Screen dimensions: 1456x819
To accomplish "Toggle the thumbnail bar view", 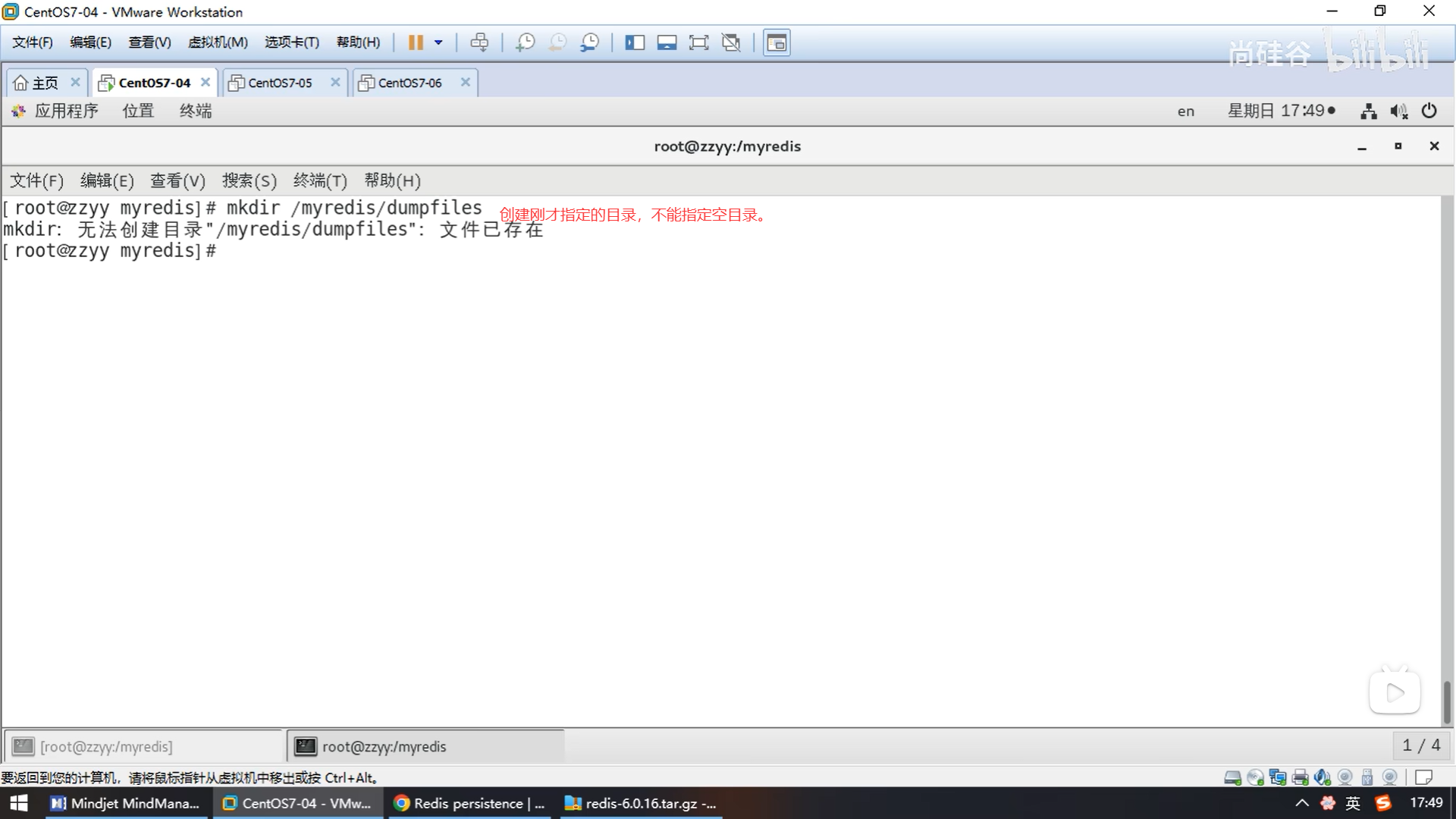I will coord(667,42).
